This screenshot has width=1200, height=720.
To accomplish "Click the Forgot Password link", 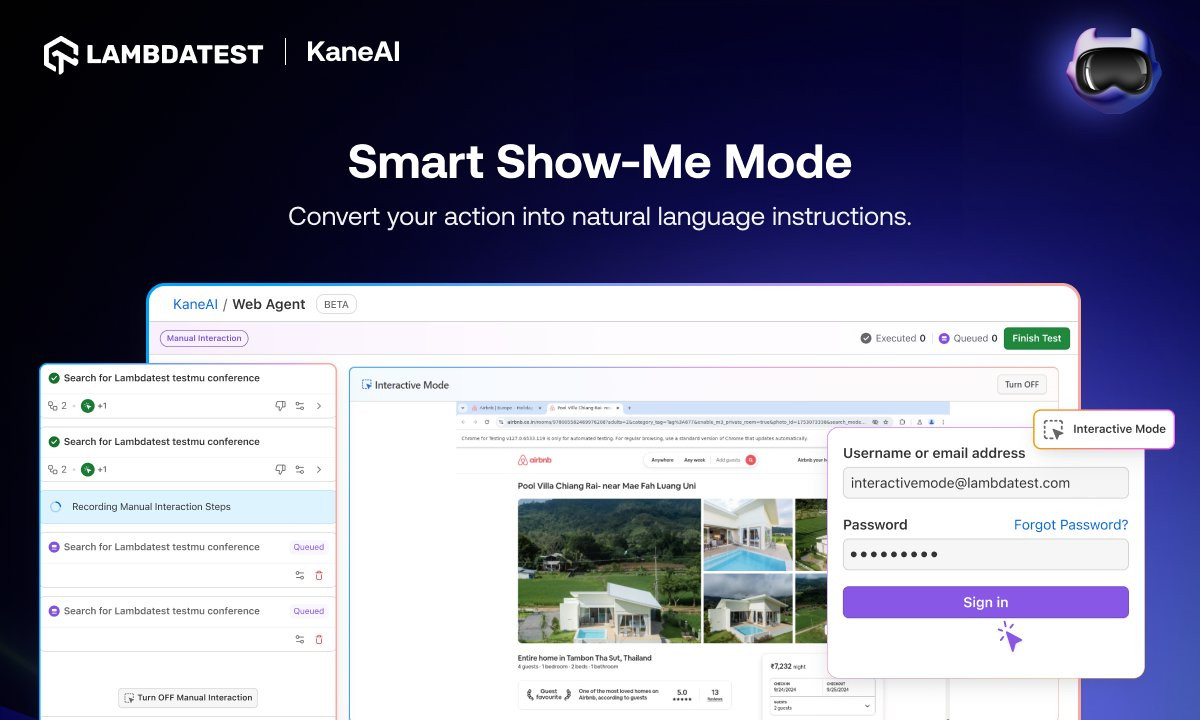I will 1070,525.
